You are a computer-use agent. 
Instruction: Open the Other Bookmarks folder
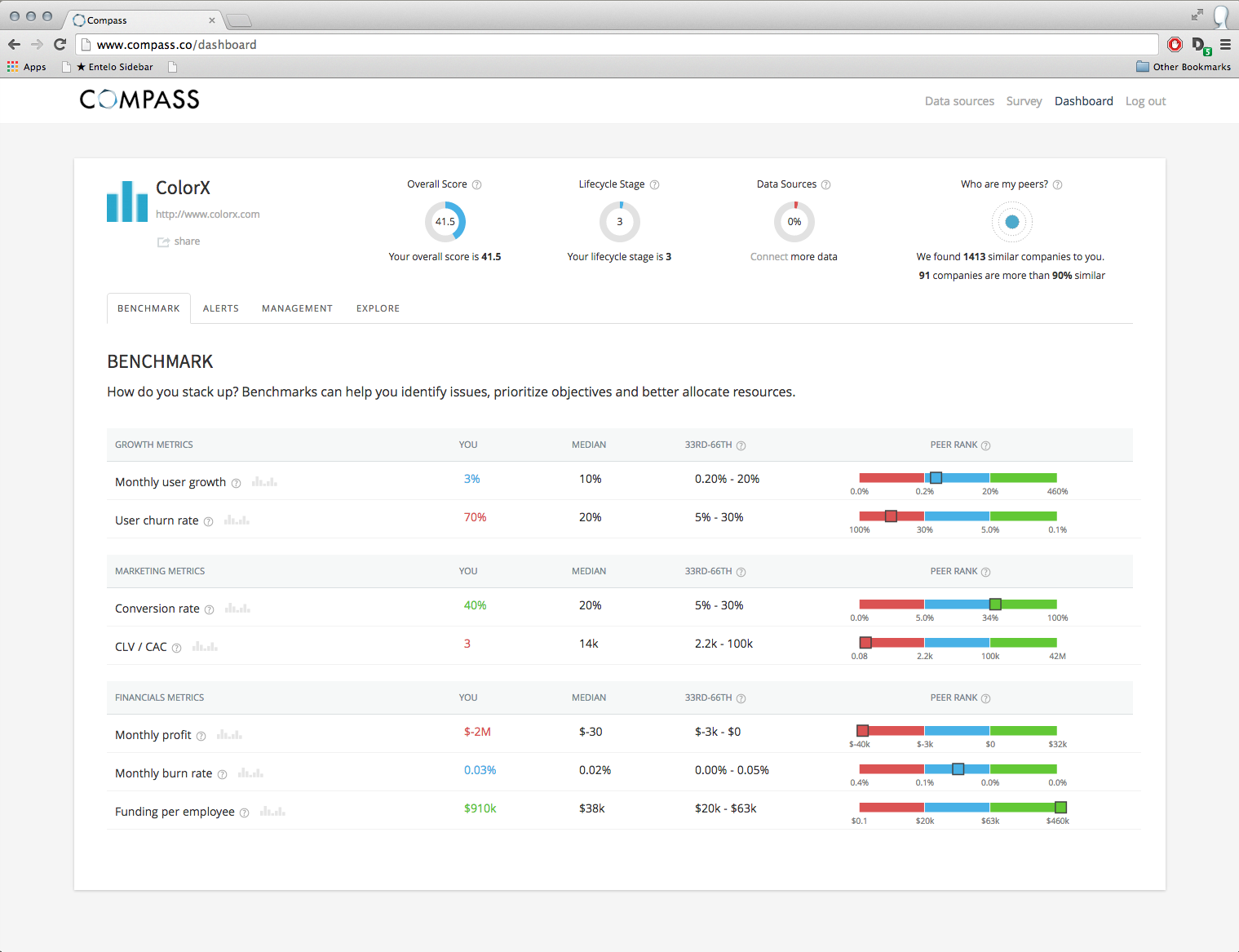click(x=1184, y=67)
